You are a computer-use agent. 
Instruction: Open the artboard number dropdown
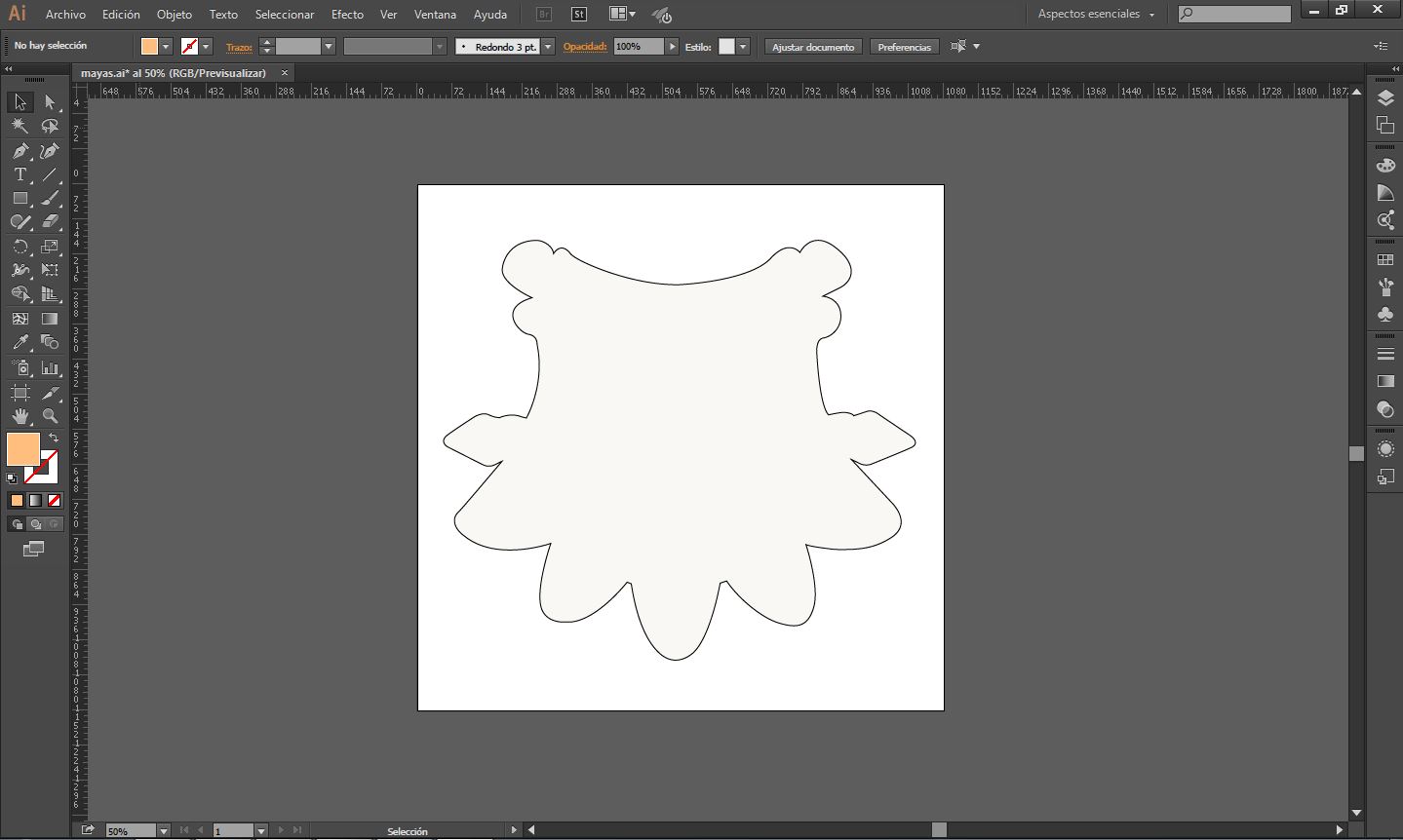(260, 830)
